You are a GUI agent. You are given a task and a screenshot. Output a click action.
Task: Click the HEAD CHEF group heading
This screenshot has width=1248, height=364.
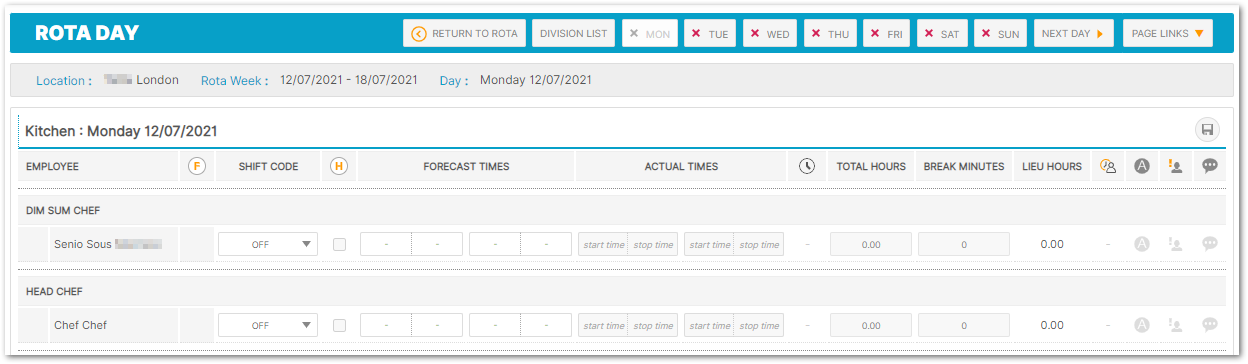[x=54, y=292]
